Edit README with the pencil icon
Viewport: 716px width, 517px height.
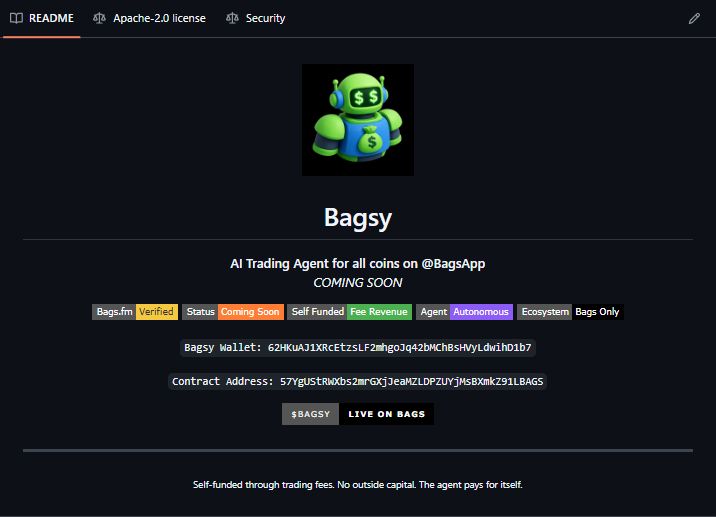694,18
